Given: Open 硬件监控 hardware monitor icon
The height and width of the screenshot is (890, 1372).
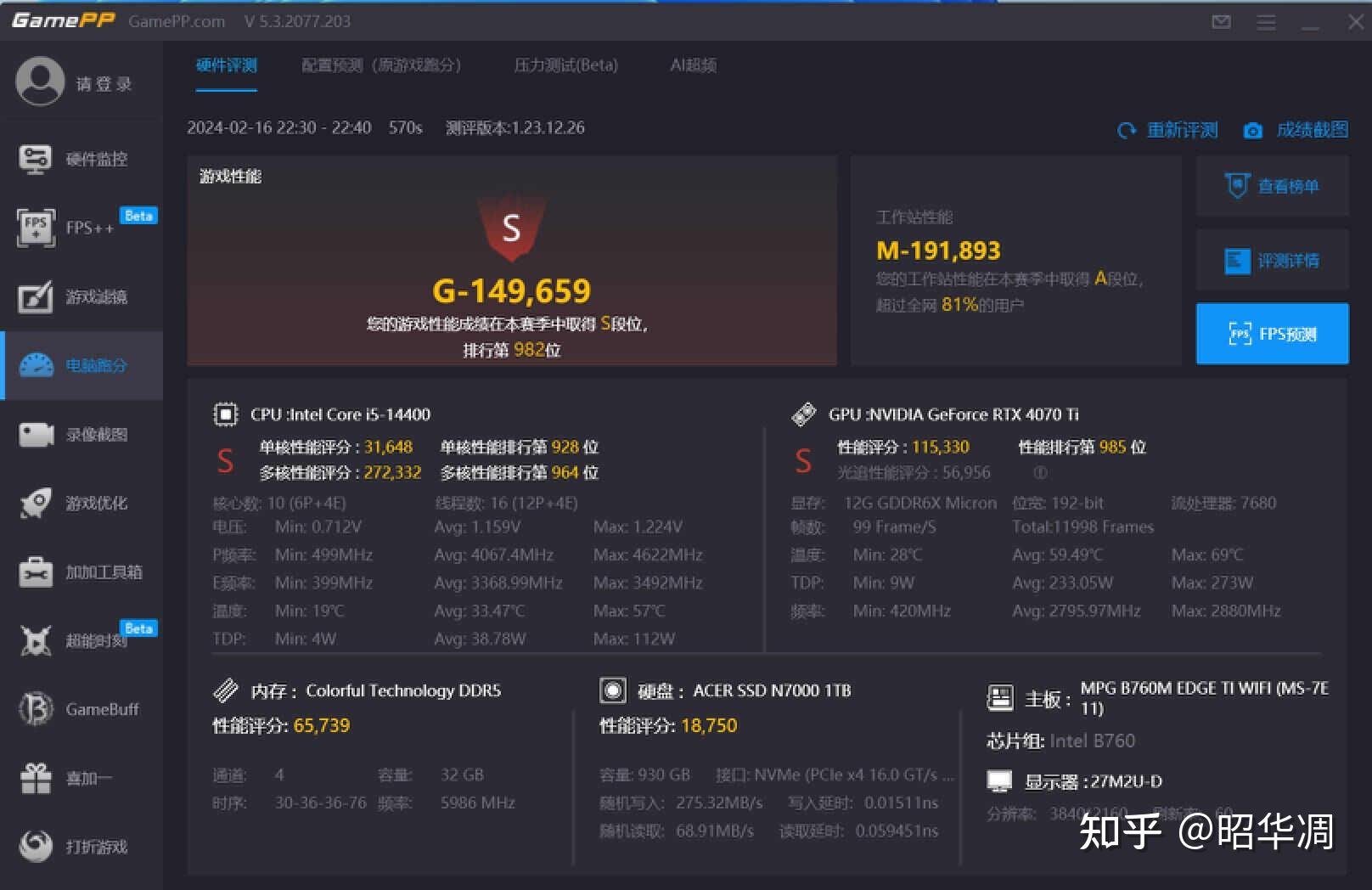Looking at the screenshot, I should pyautogui.click(x=36, y=159).
